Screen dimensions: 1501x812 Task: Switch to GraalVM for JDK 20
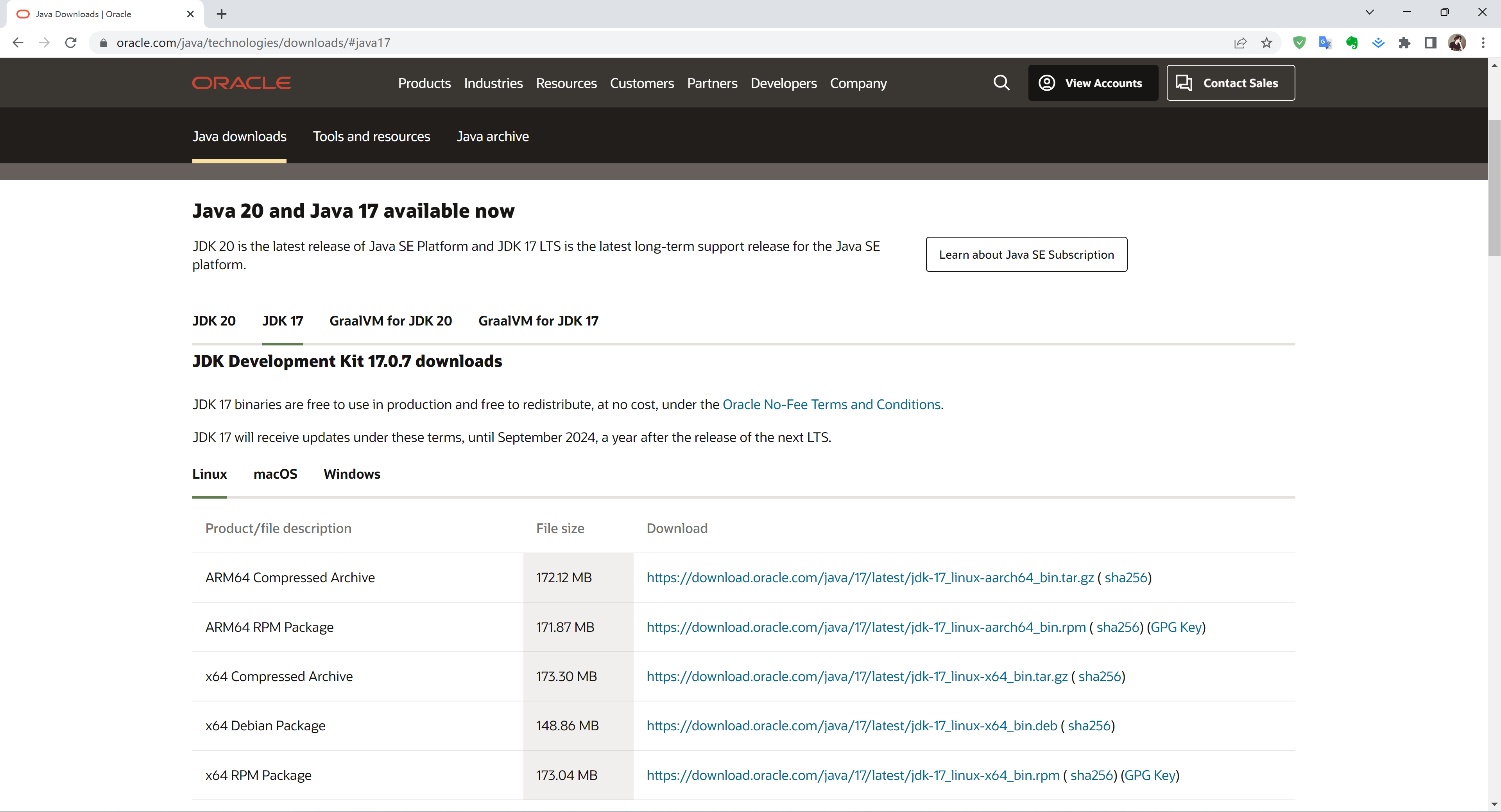390,321
